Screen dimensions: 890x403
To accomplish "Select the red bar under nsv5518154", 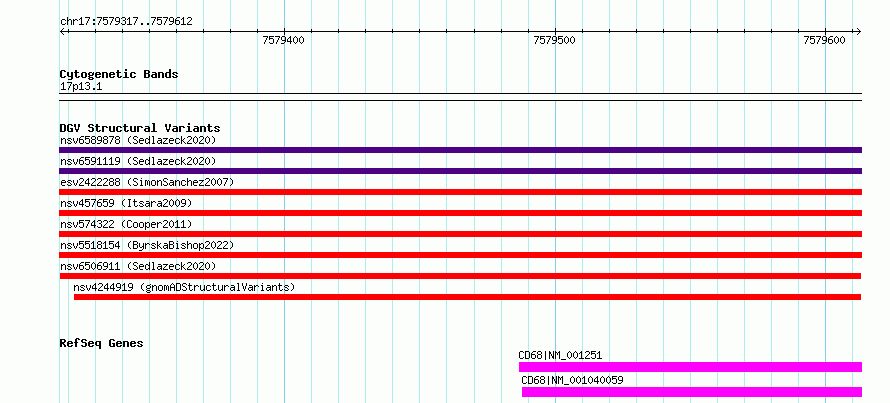I will click(460, 255).
